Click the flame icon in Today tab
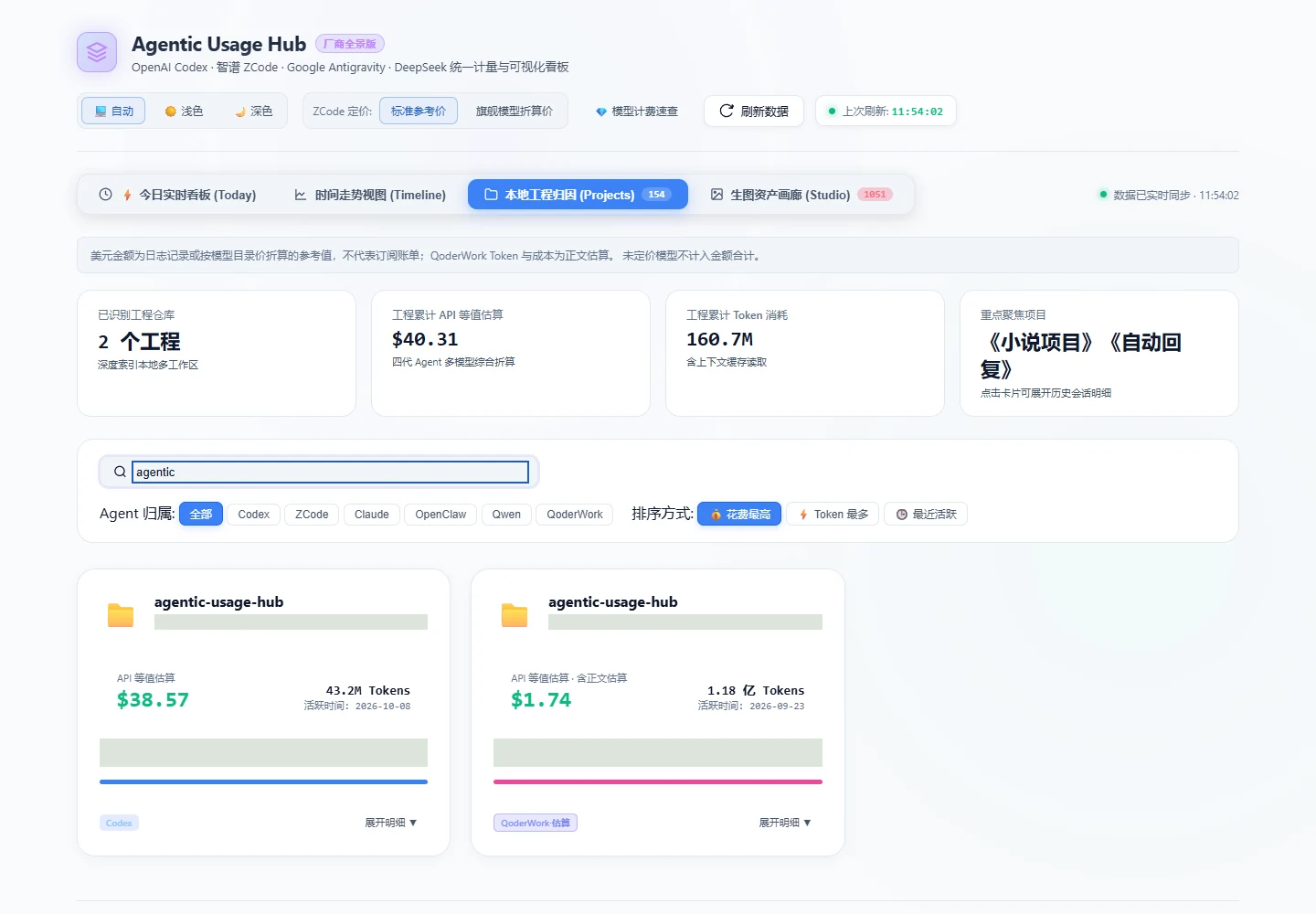The height and width of the screenshot is (914, 1316). pos(127,195)
